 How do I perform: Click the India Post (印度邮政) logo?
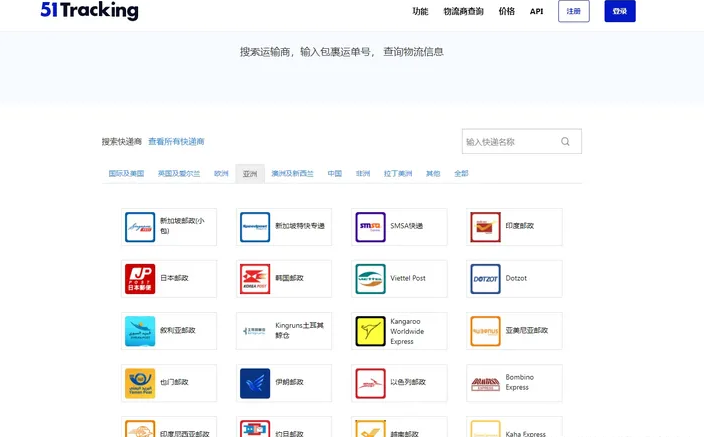click(485, 227)
